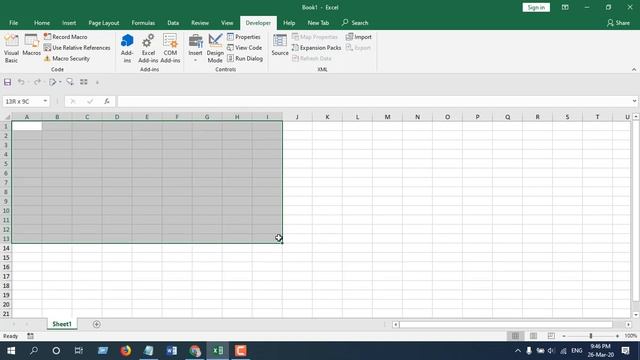The width and height of the screenshot is (640, 360).
Task: Click View Code
Action: (244, 48)
